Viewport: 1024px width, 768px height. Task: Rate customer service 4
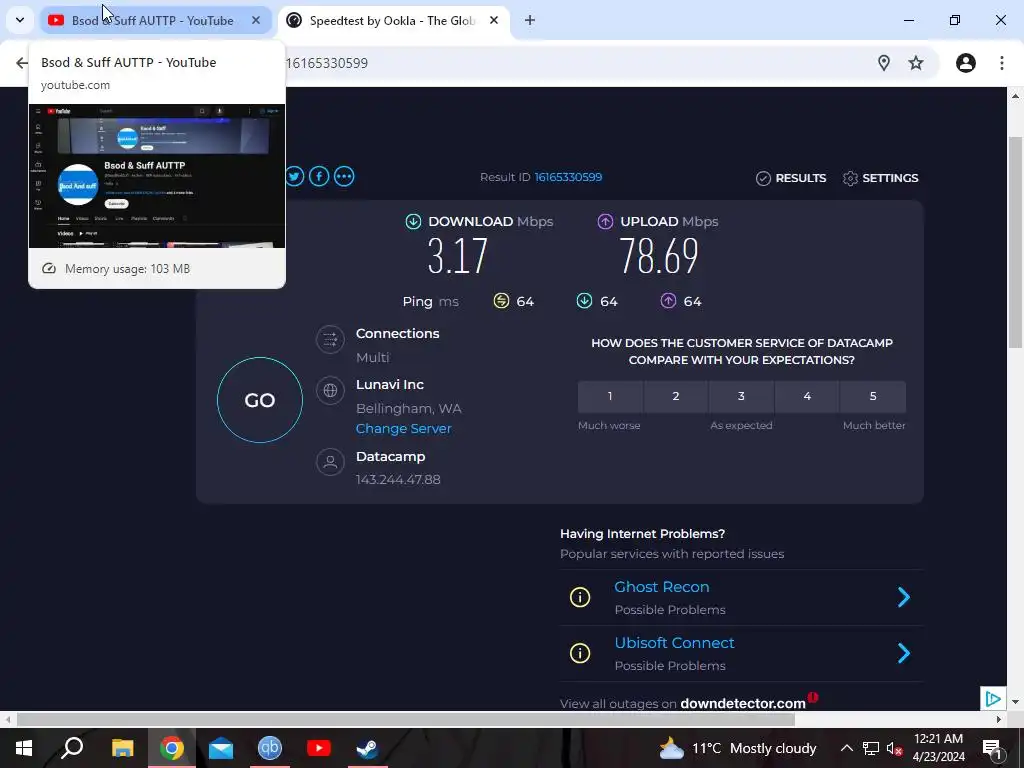click(807, 396)
